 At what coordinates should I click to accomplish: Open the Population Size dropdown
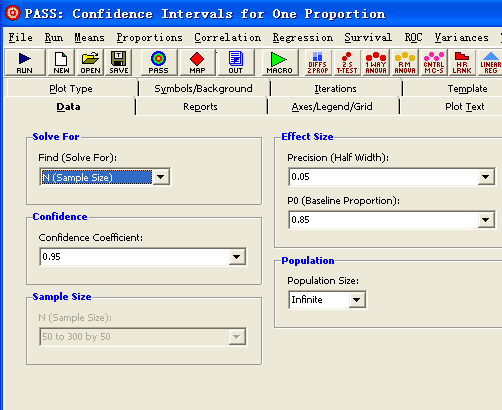(357, 300)
